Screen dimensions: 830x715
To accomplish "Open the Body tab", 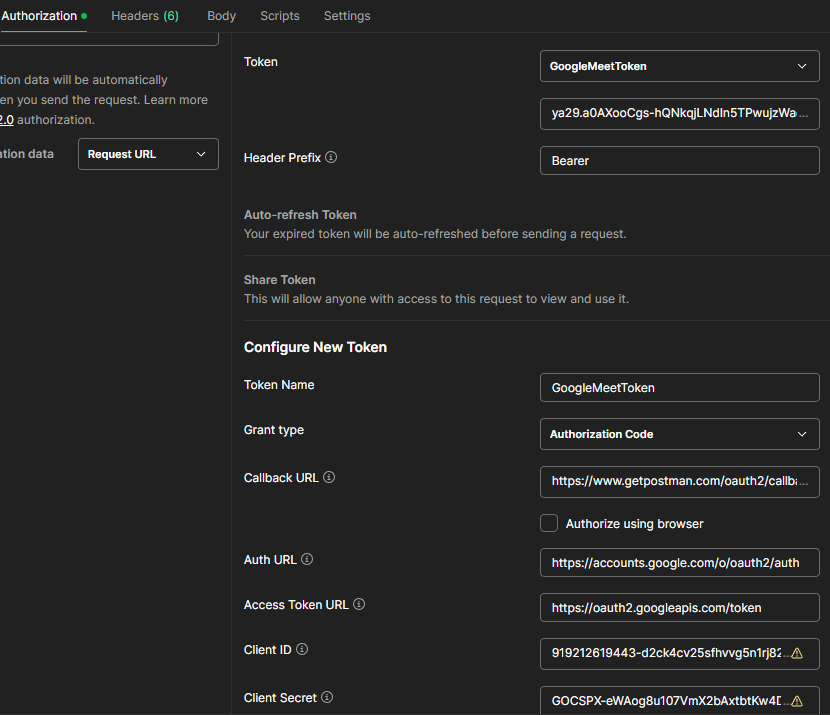I will [x=221, y=16].
